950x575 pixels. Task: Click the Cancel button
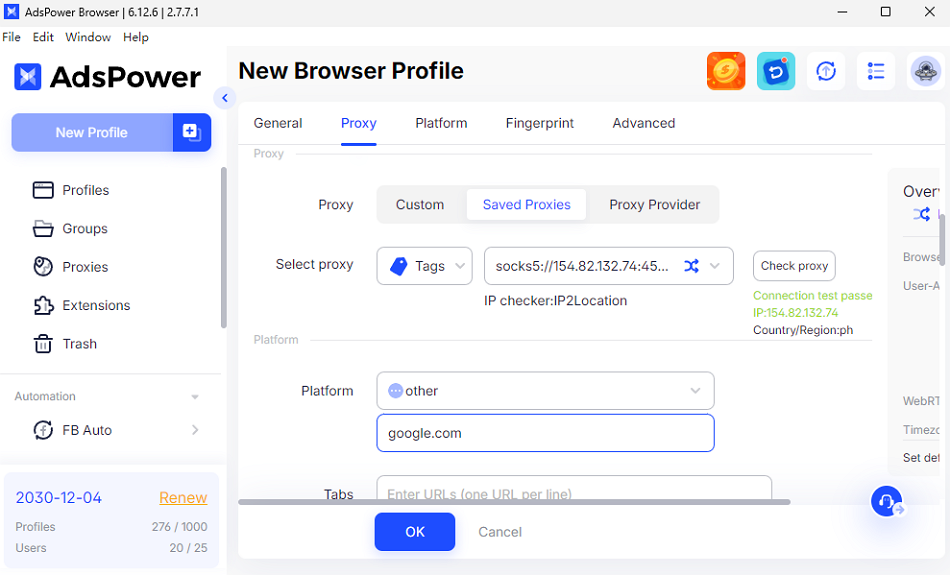tap(500, 532)
